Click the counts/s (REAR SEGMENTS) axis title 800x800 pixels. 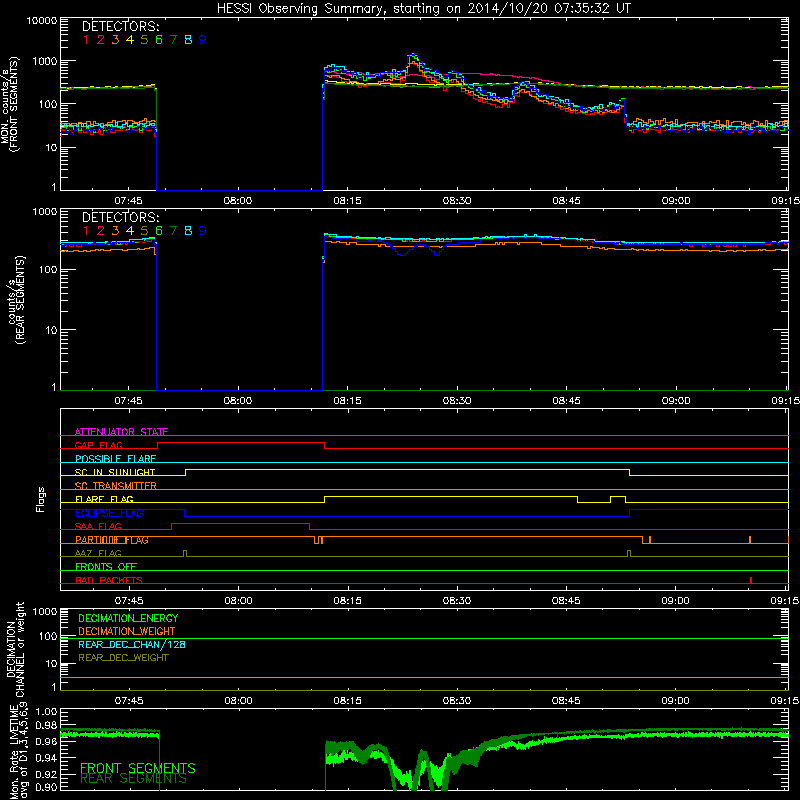16,299
